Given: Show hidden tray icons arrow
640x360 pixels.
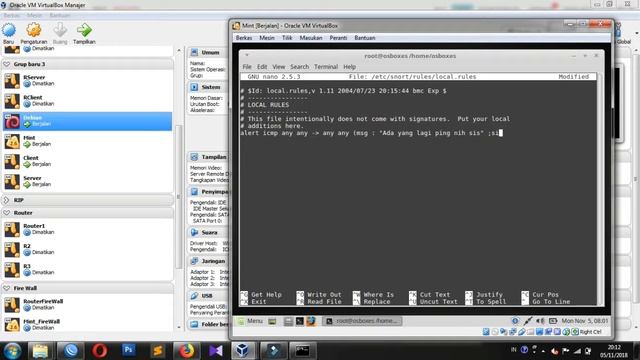Looking at the screenshot, I should pyautogui.click(x=543, y=351).
